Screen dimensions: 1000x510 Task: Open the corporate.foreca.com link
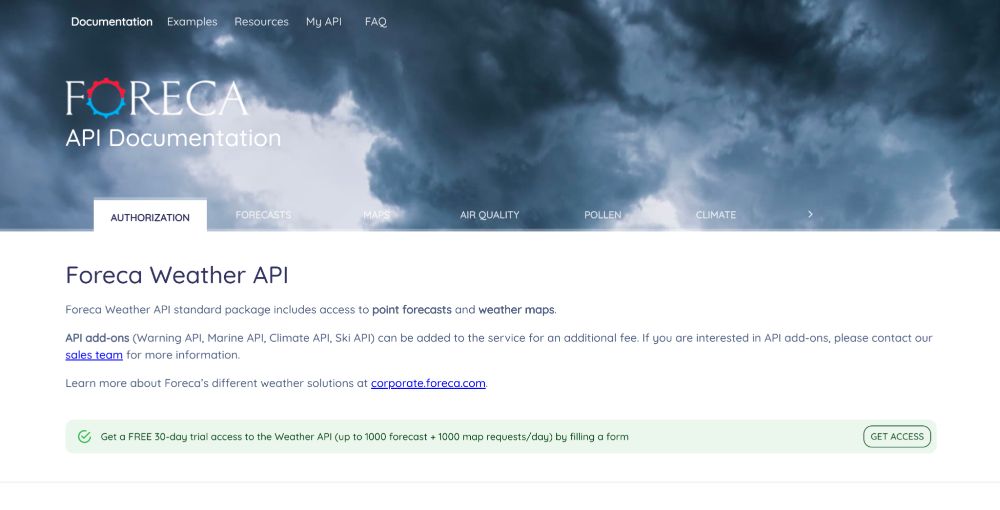428,383
